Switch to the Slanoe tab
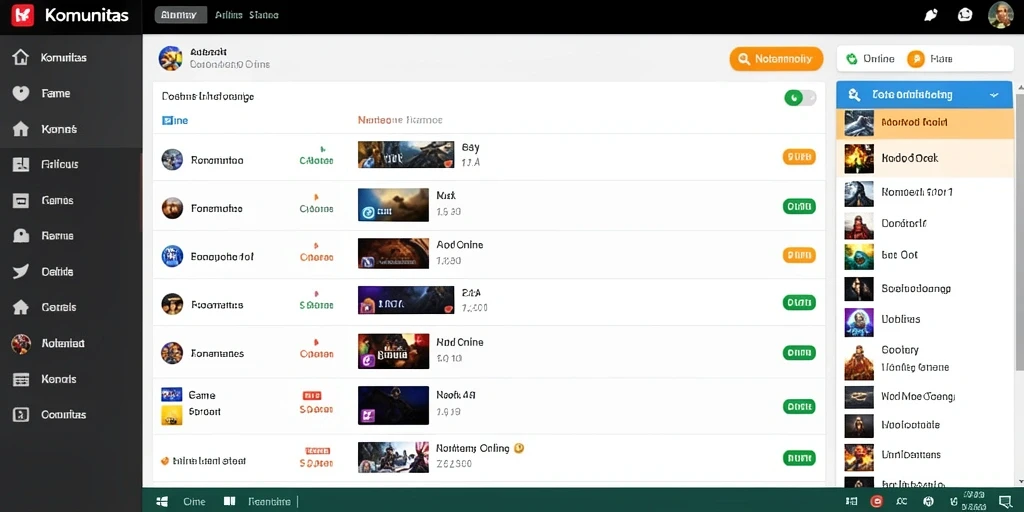 click(264, 15)
